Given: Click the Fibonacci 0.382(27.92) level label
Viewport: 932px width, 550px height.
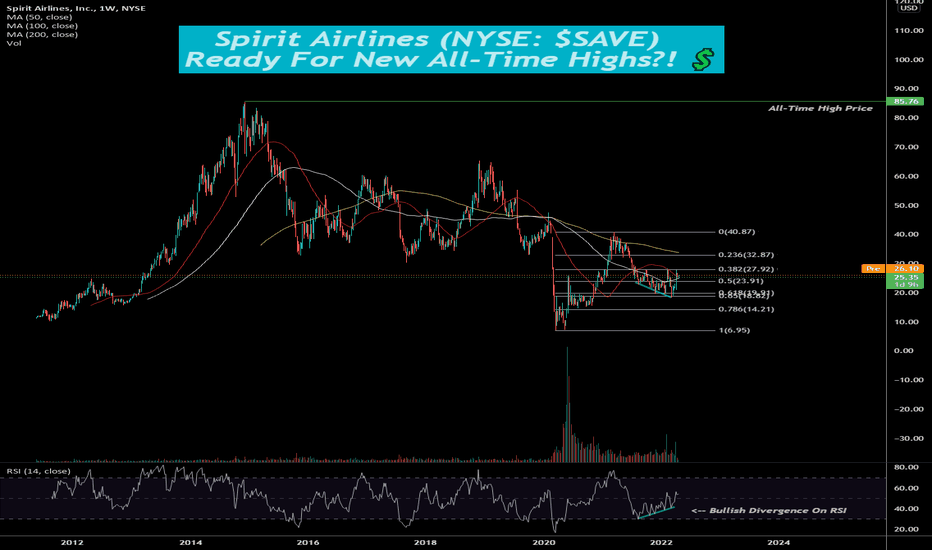Looking at the screenshot, I should (x=746, y=269).
